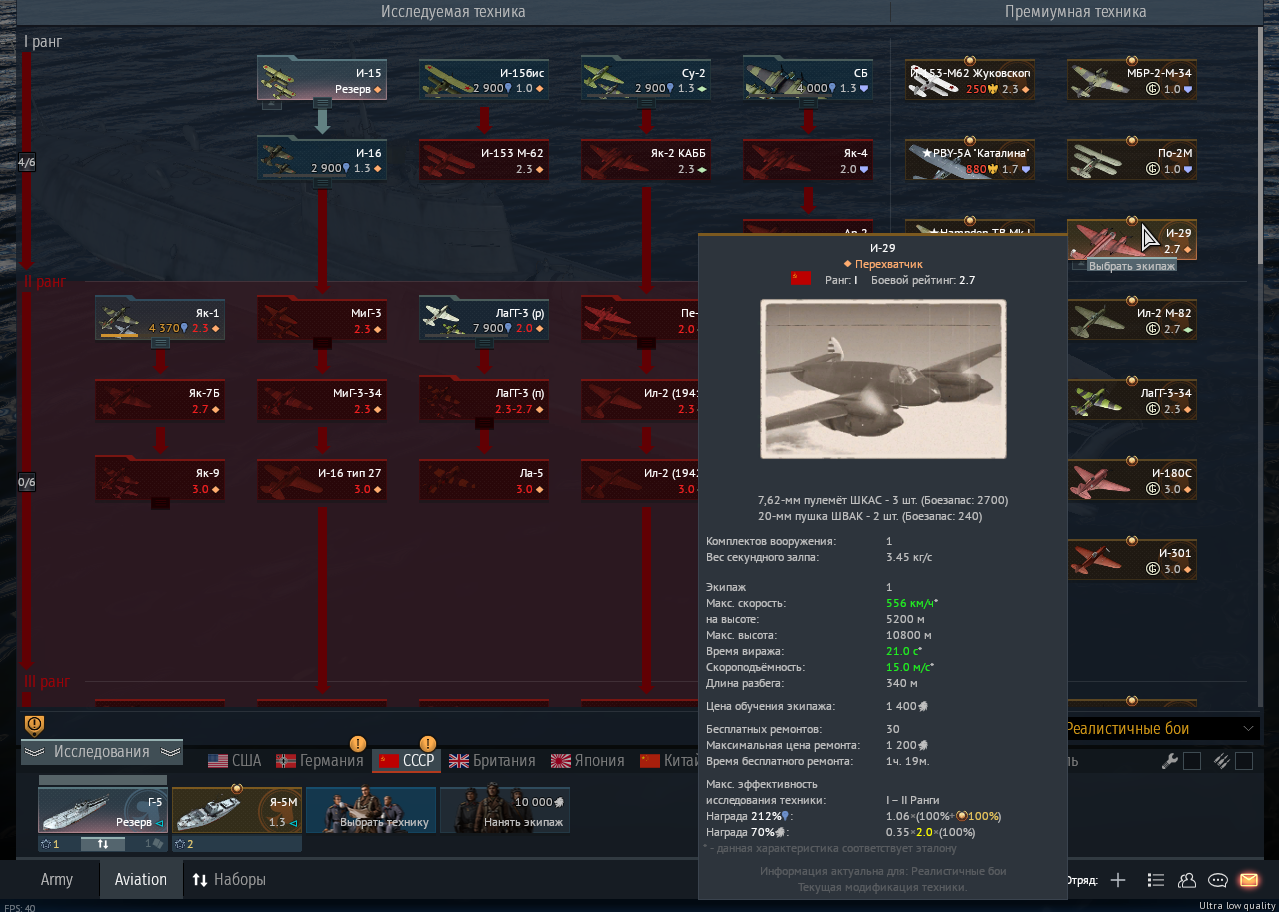Image resolution: width=1279 pixels, height=912 pixels.
Task: Click the Выбрать технику slot button
Action: pyautogui.click(x=371, y=810)
